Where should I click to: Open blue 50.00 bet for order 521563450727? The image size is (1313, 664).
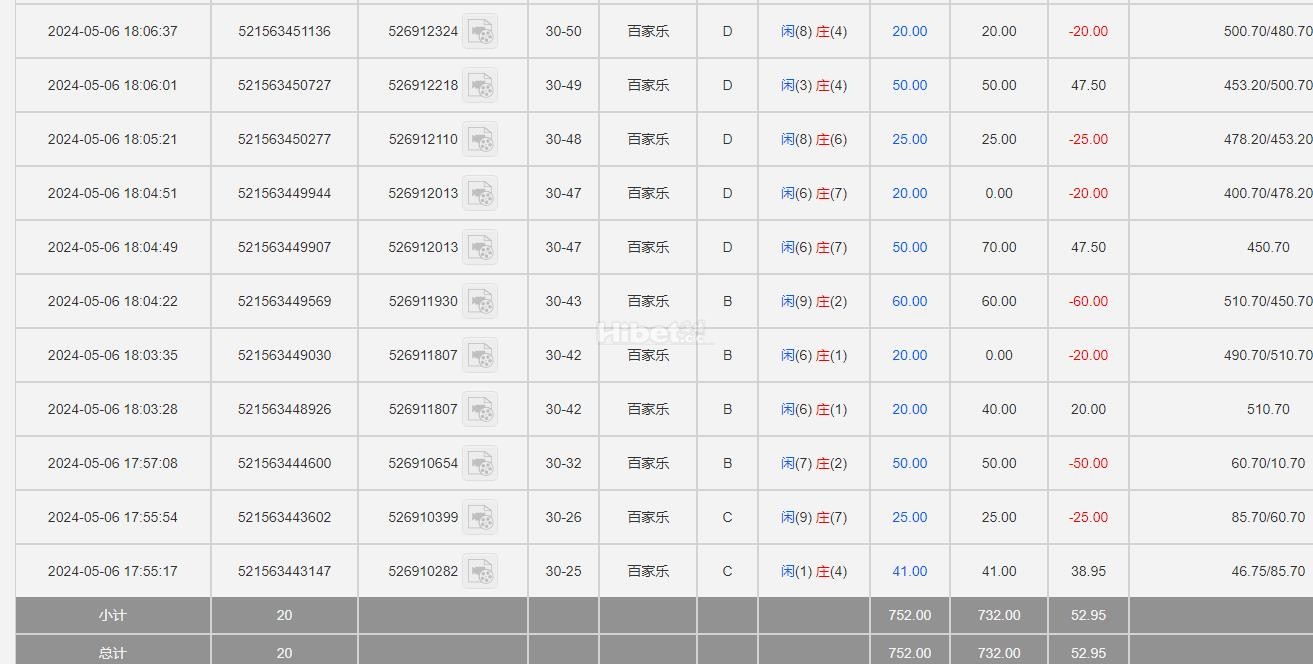pos(910,85)
